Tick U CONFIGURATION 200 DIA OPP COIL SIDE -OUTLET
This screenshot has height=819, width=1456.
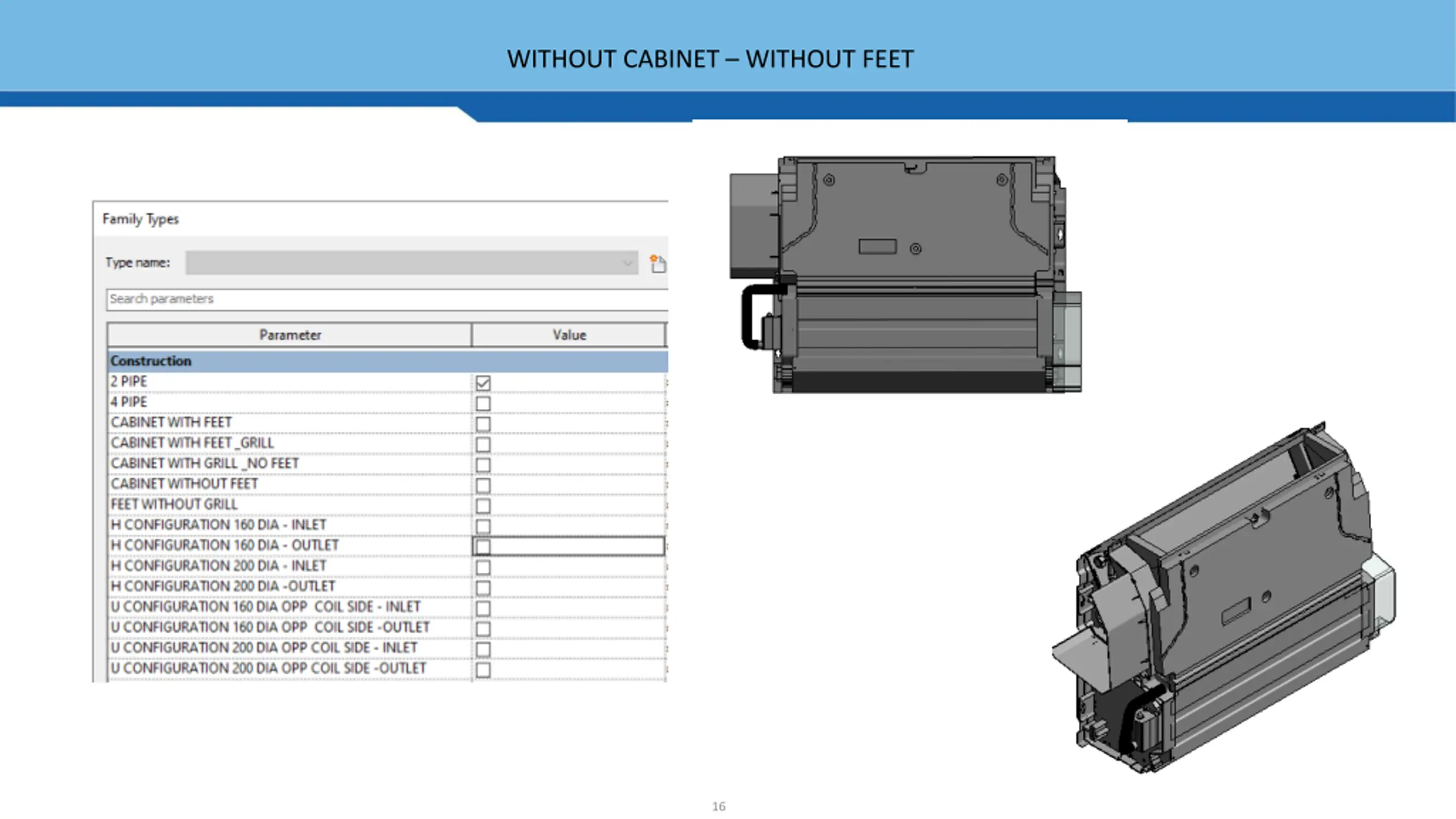coord(483,669)
